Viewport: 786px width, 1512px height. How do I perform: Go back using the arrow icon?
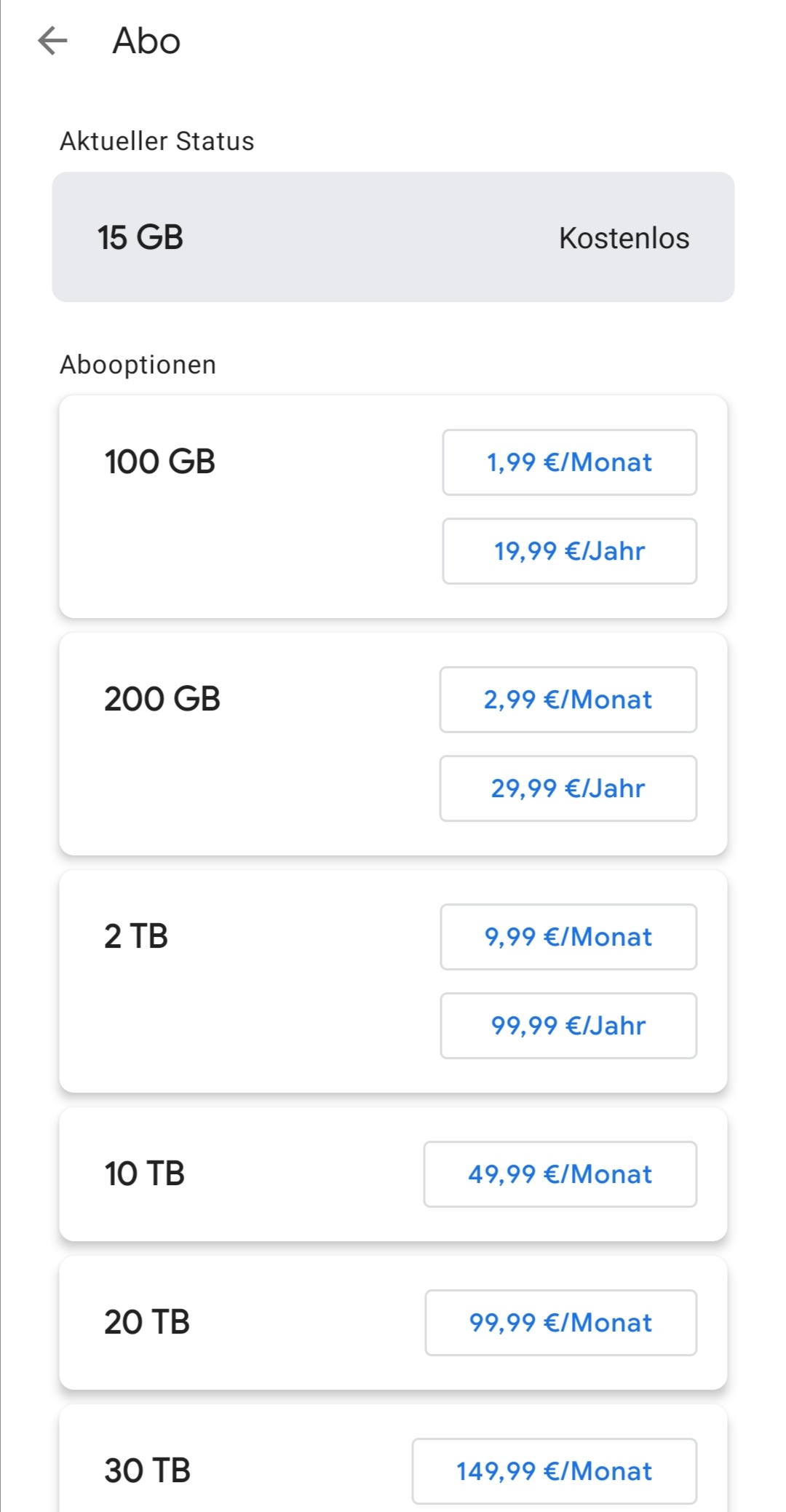coord(52,41)
